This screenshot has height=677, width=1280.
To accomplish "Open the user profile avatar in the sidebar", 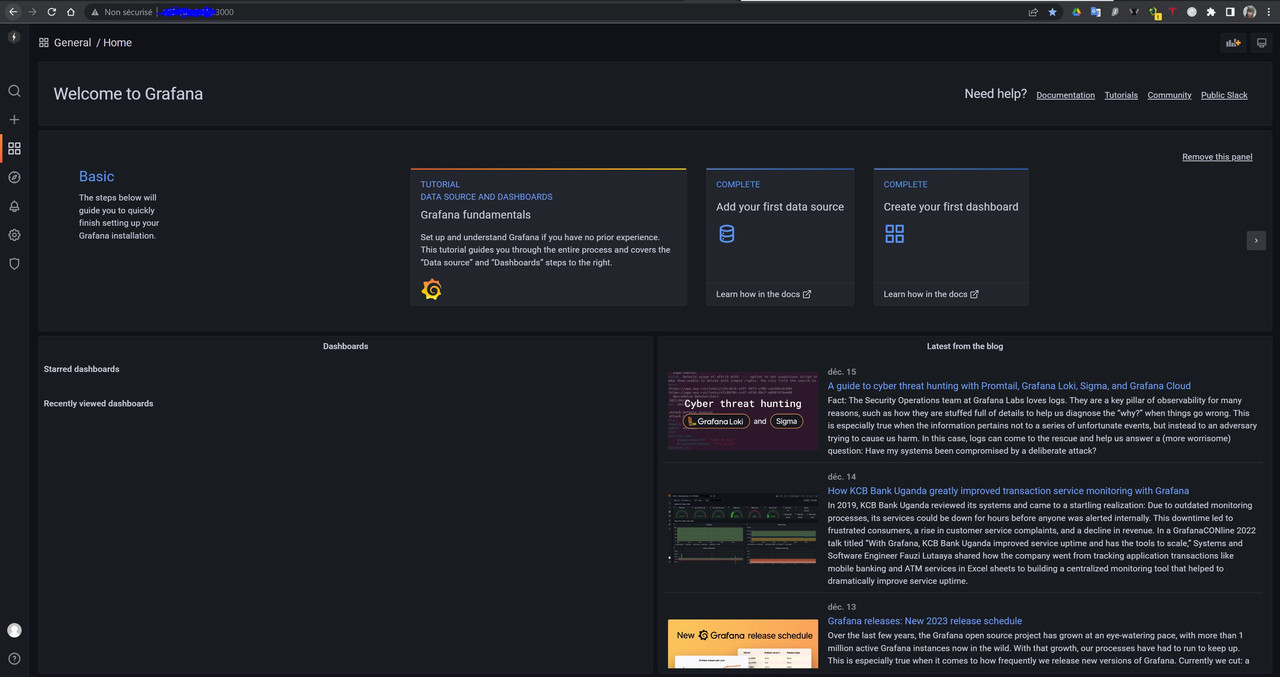I will pos(14,630).
